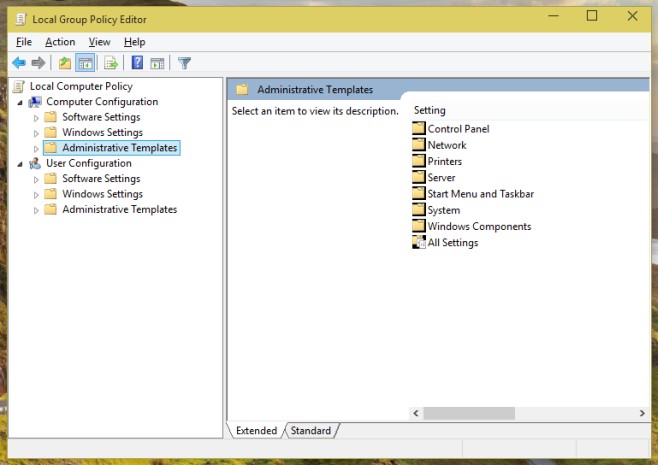The height and width of the screenshot is (465, 658).
Task: Click the Export List toolbar icon
Action: tap(111, 63)
